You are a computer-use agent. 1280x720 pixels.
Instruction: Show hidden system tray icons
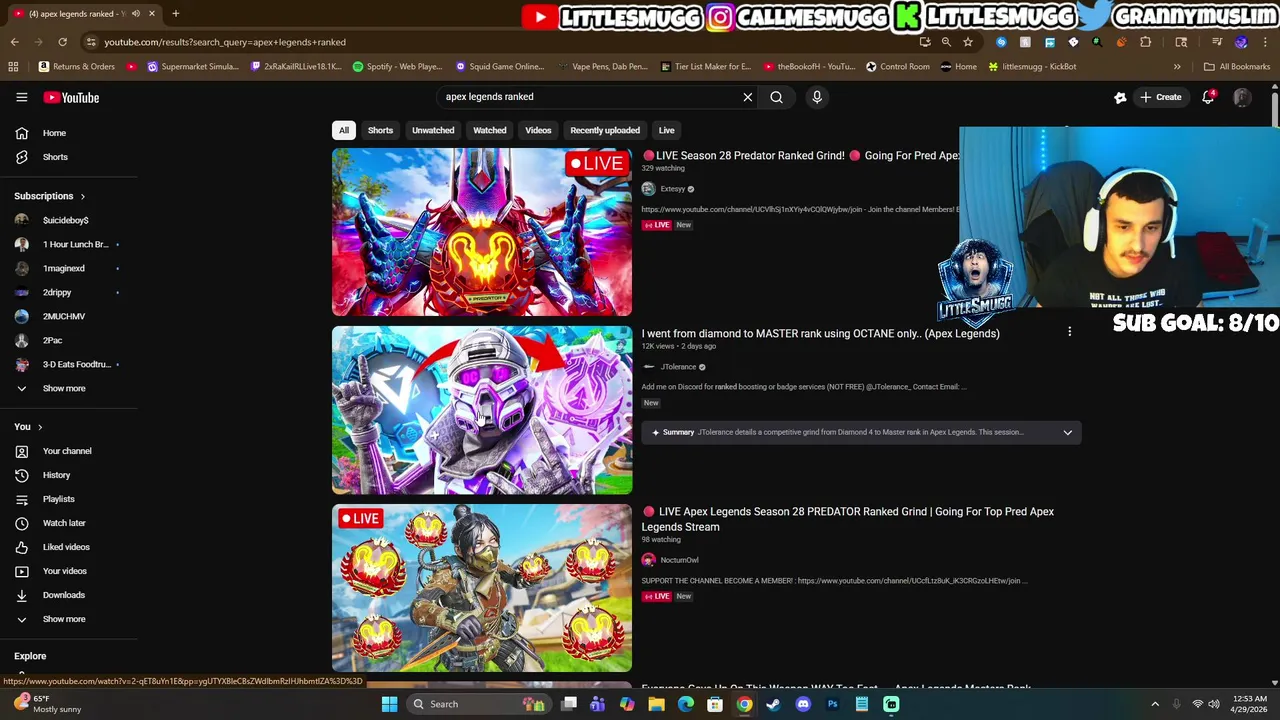(1155, 704)
